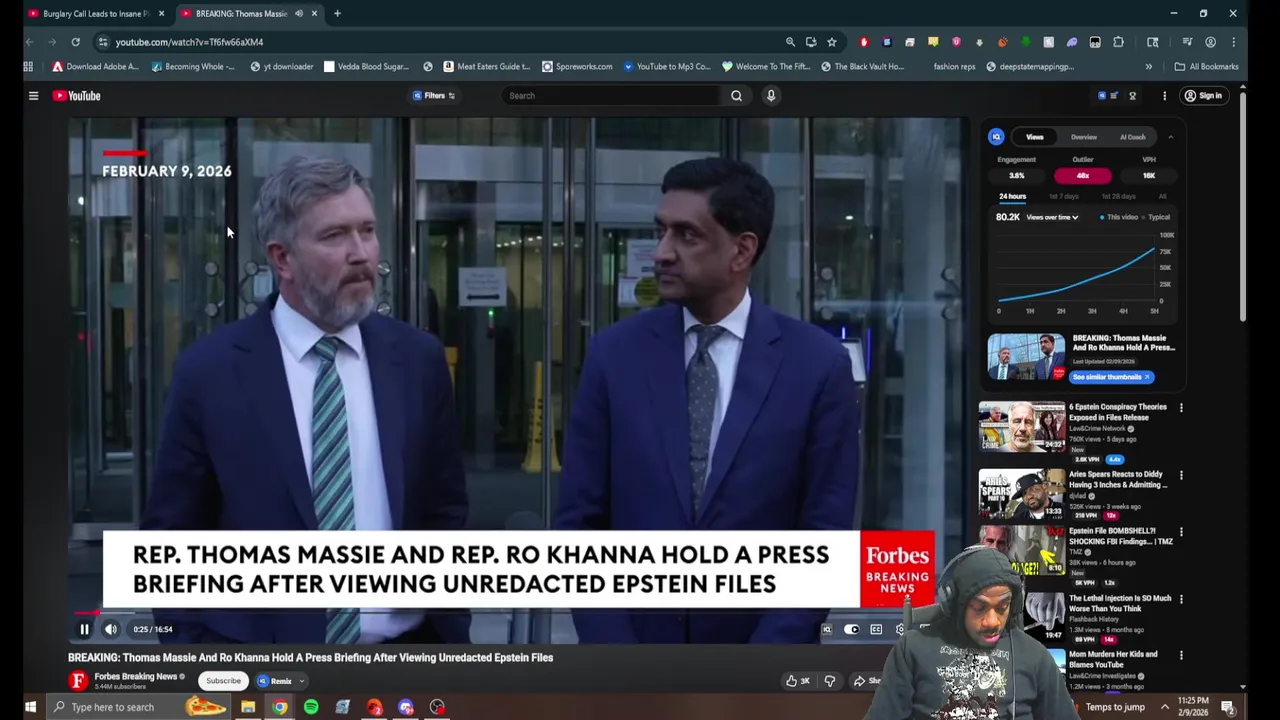Open Chrome profile icon

pyautogui.click(x=1210, y=42)
